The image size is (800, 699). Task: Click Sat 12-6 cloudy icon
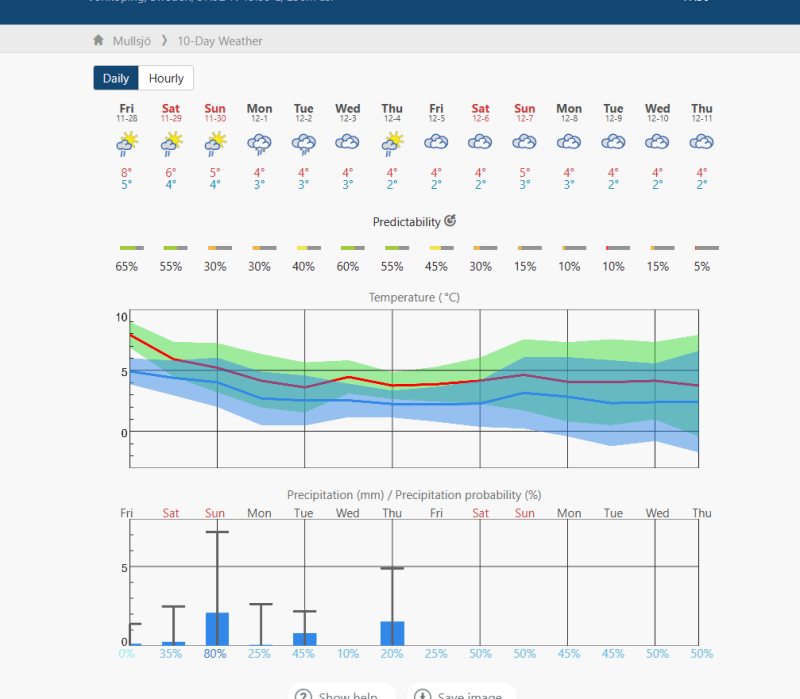click(480, 142)
